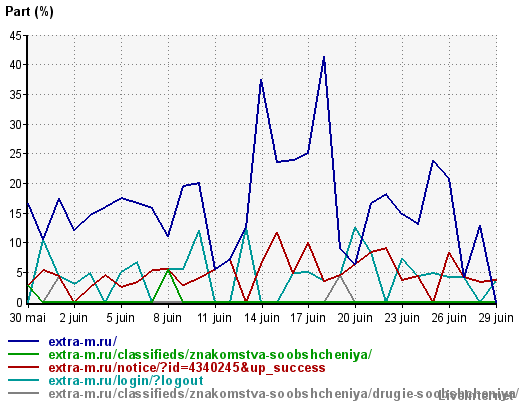
Task: Click the 14 juin x-axis label
Action: 262,318
